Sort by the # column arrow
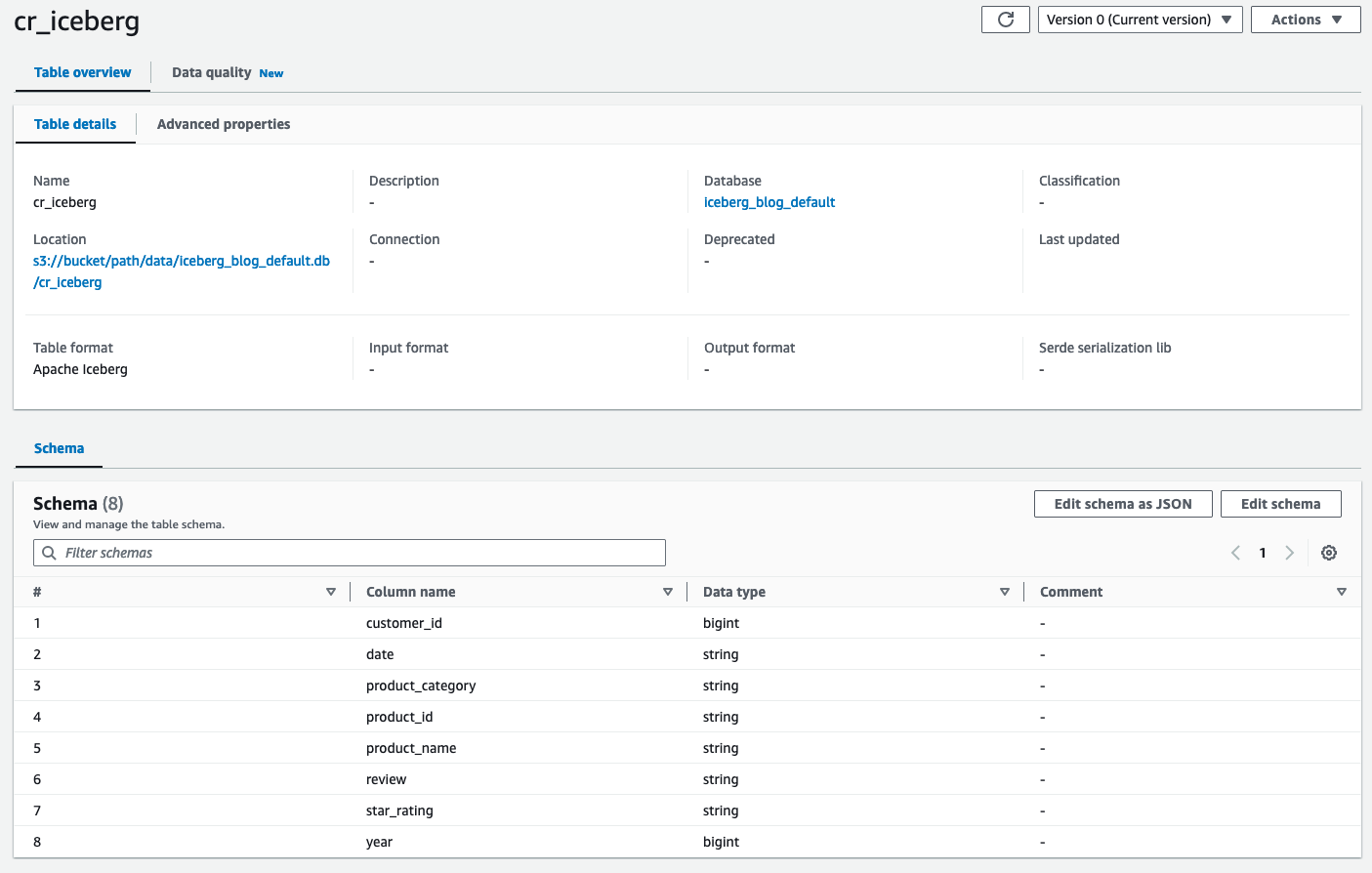 (331, 592)
